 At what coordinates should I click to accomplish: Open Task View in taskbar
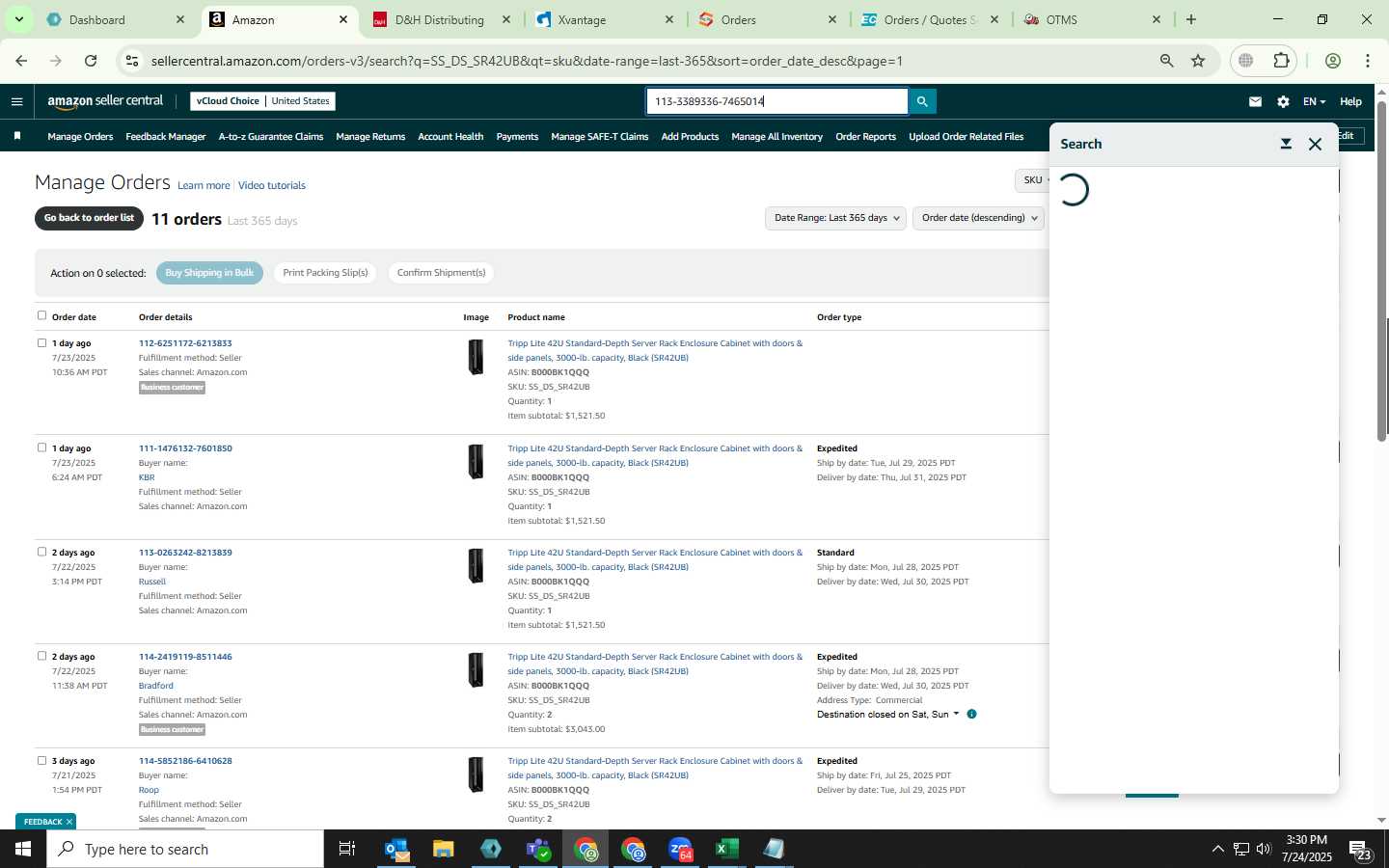347,849
